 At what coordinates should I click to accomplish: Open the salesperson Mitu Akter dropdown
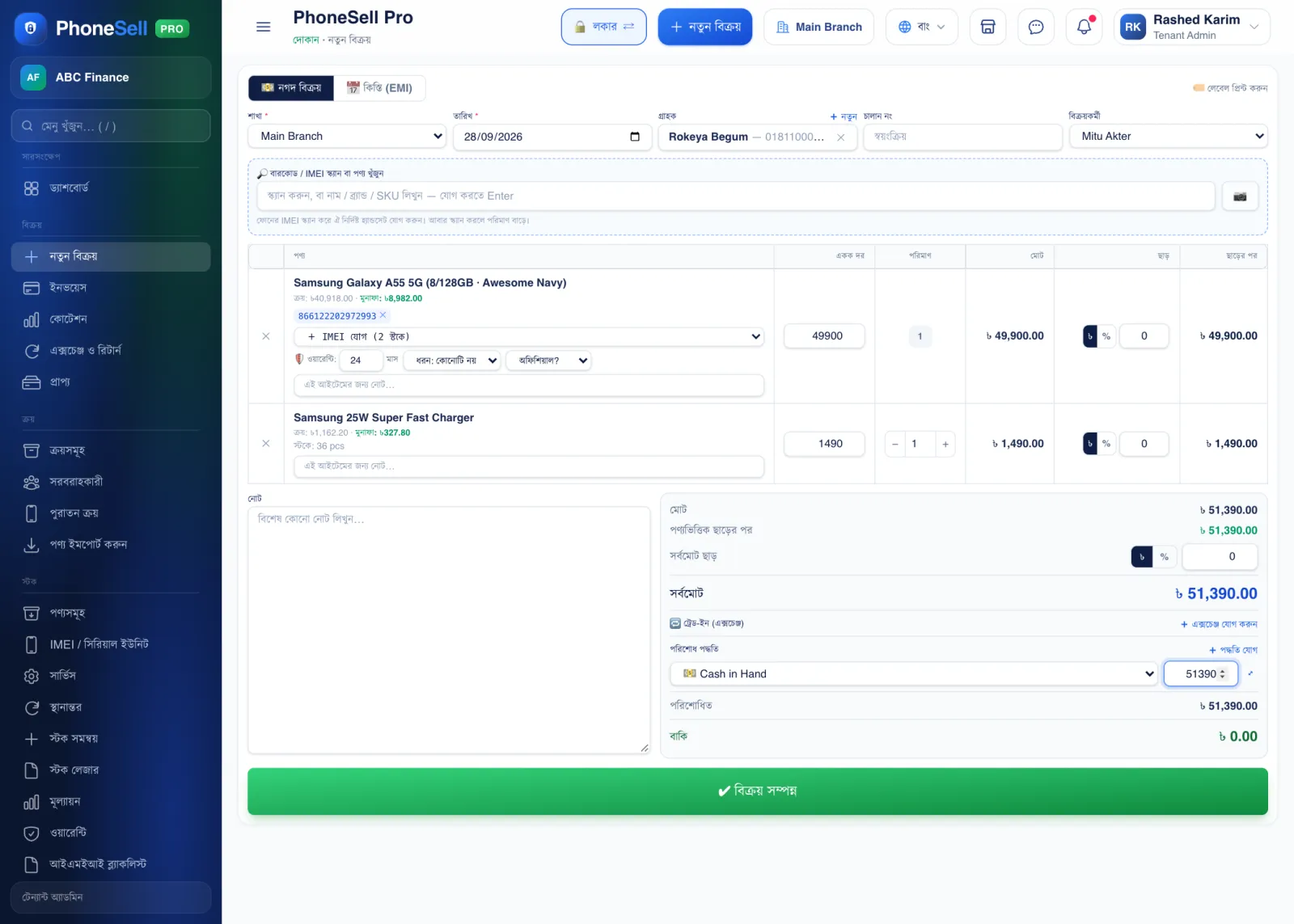point(1168,137)
